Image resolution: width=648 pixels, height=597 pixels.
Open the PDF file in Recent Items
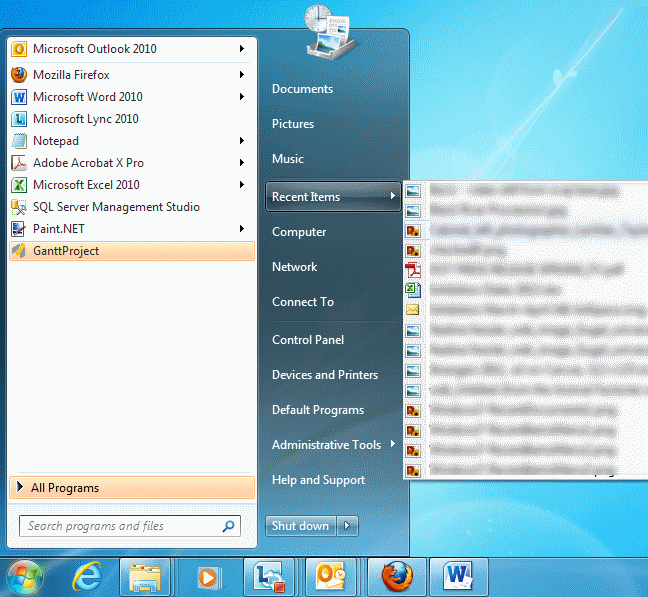[x=413, y=270]
